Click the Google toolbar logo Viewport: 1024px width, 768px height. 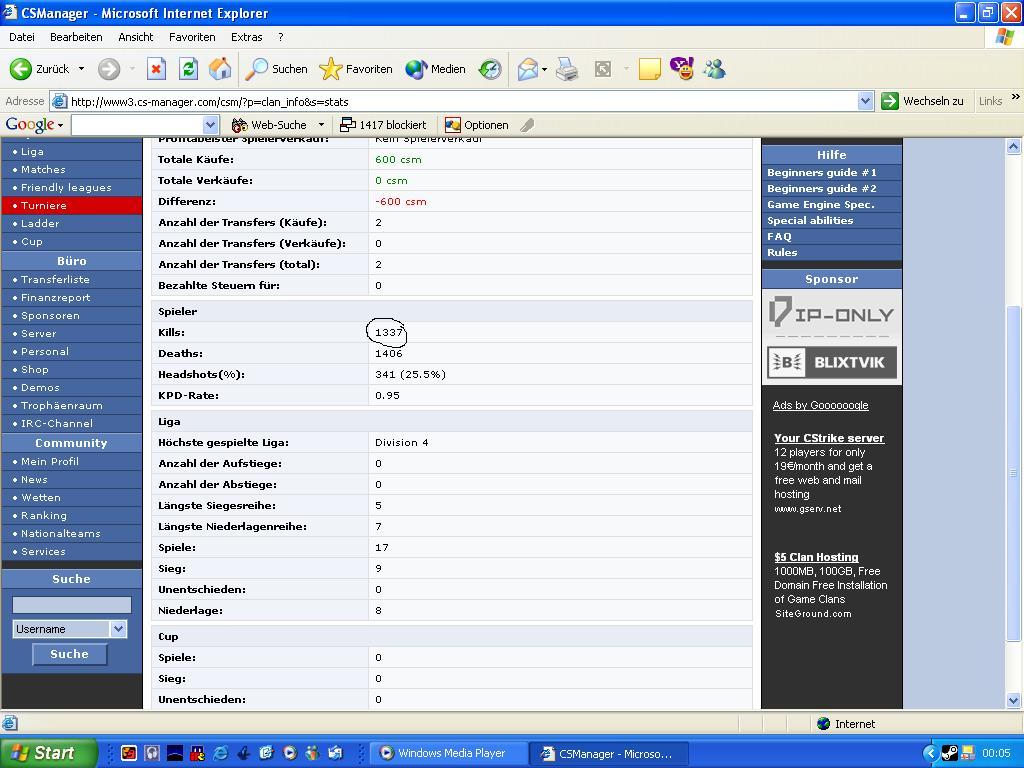click(29, 125)
